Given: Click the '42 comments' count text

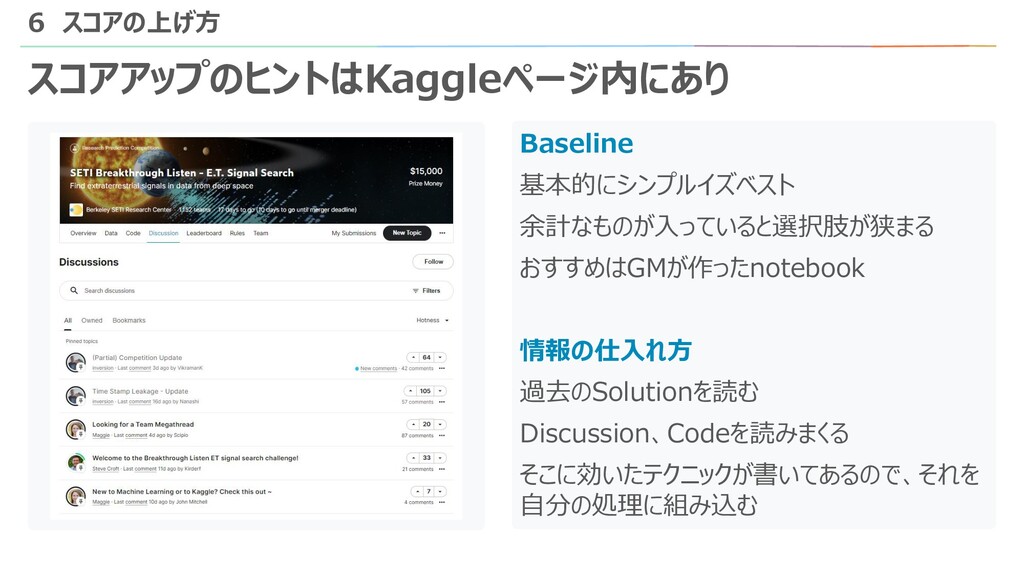Looking at the screenshot, I should [417, 369].
